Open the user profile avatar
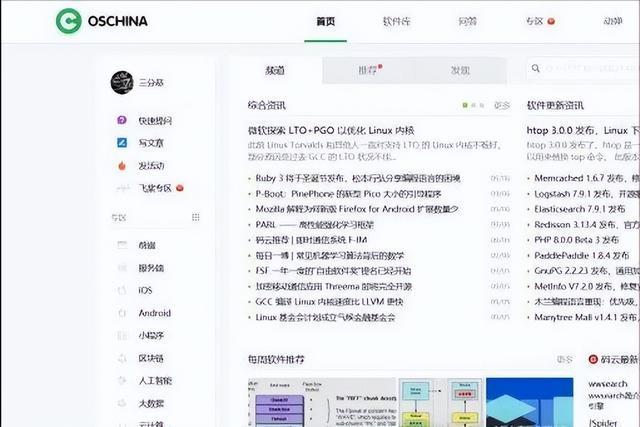This screenshot has width=640, height=427. click(x=122, y=83)
